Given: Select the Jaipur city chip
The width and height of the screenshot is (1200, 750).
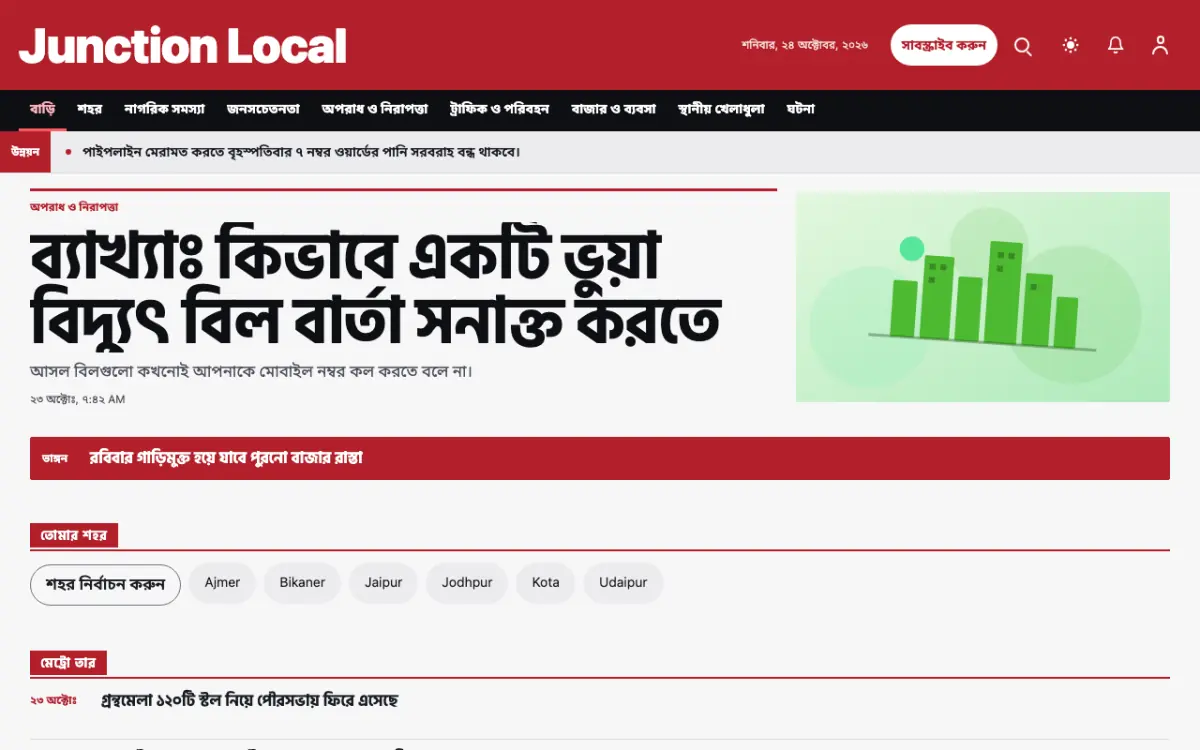Looking at the screenshot, I should point(383,582).
